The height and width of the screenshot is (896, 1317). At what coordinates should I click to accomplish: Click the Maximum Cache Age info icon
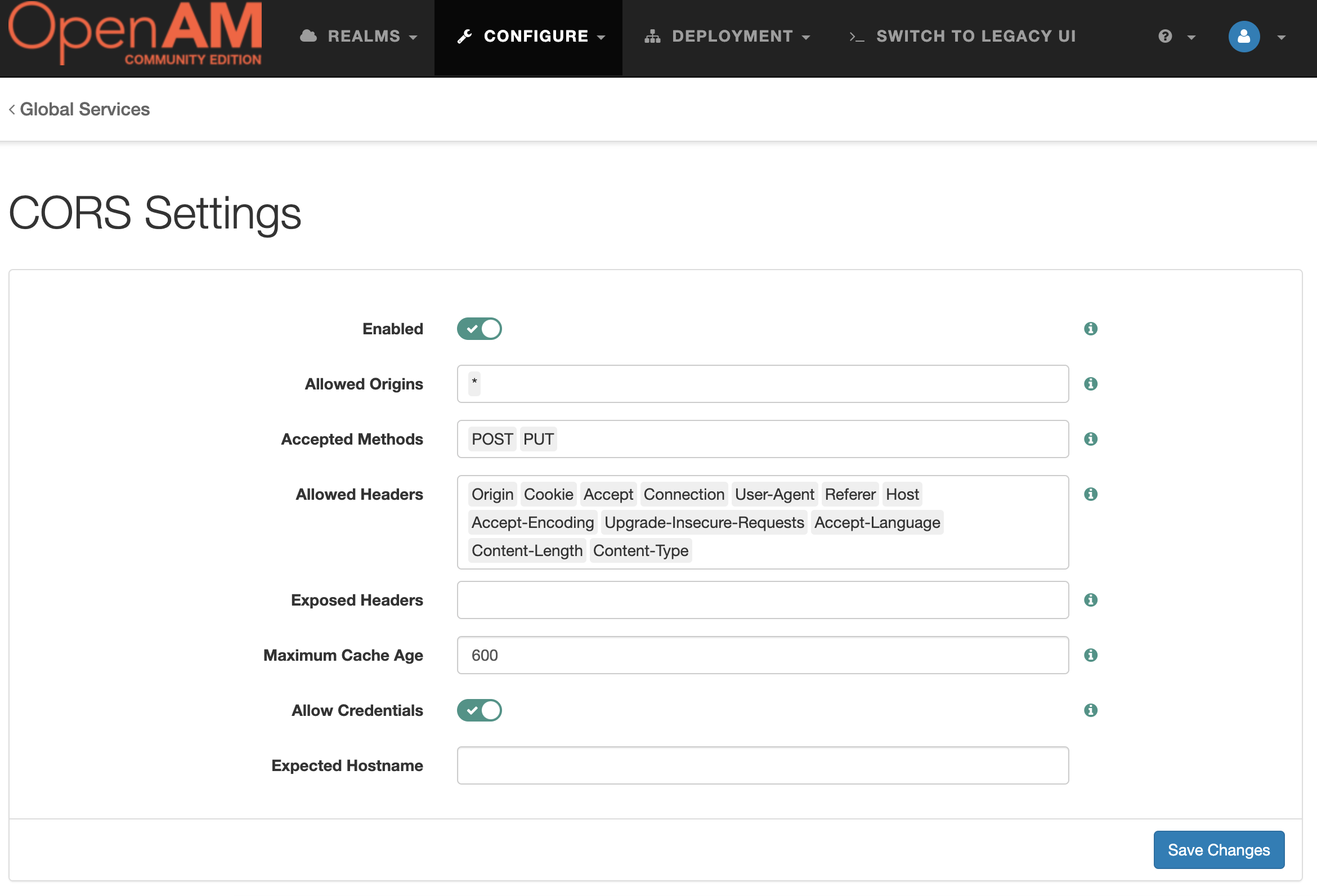(1090, 656)
